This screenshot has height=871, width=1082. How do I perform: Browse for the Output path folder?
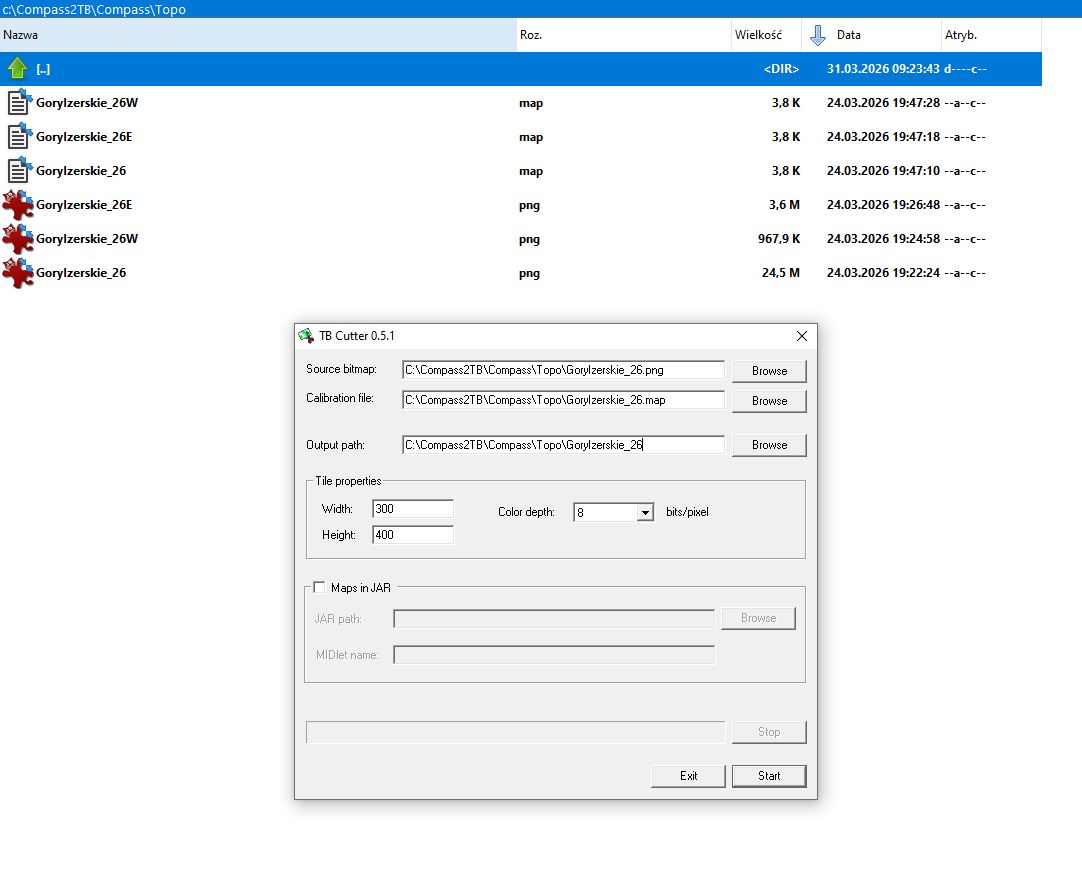click(x=769, y=445)
